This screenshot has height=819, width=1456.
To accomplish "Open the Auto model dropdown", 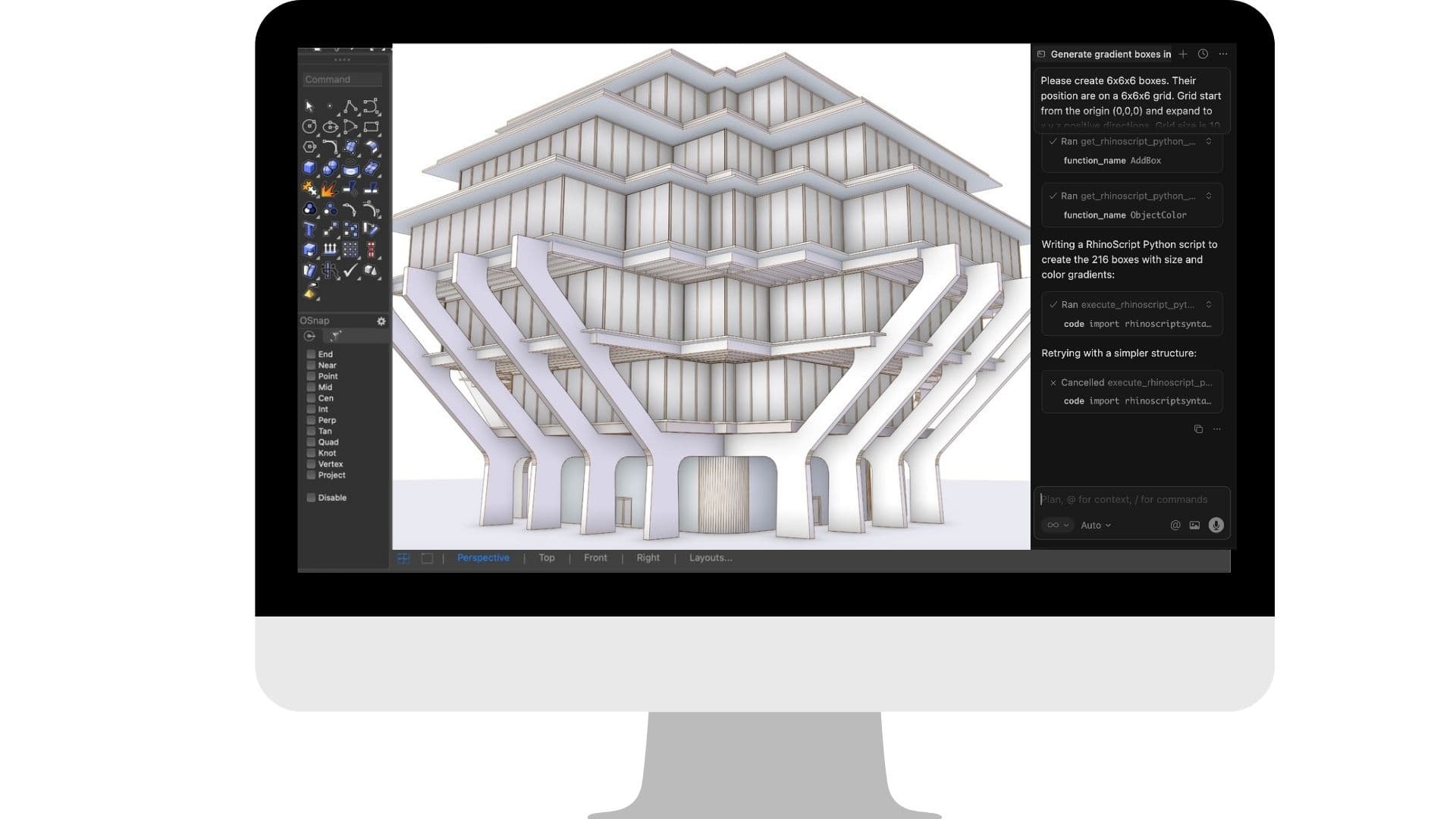I will pyautogui.click(x=1095, y=525).
